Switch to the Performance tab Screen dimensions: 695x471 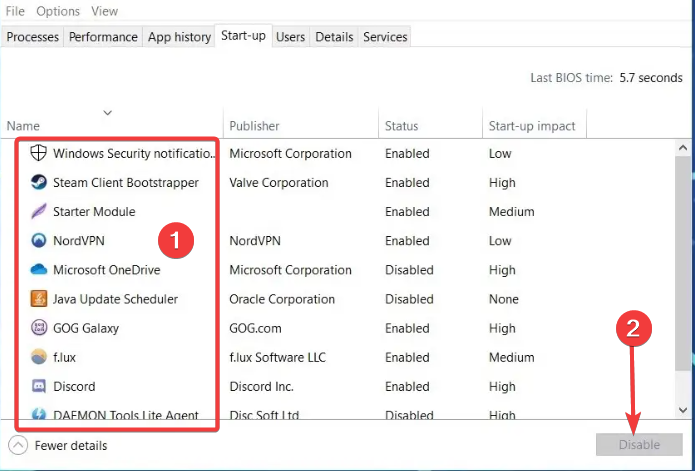pyautogui.click(x=103, y=37)
